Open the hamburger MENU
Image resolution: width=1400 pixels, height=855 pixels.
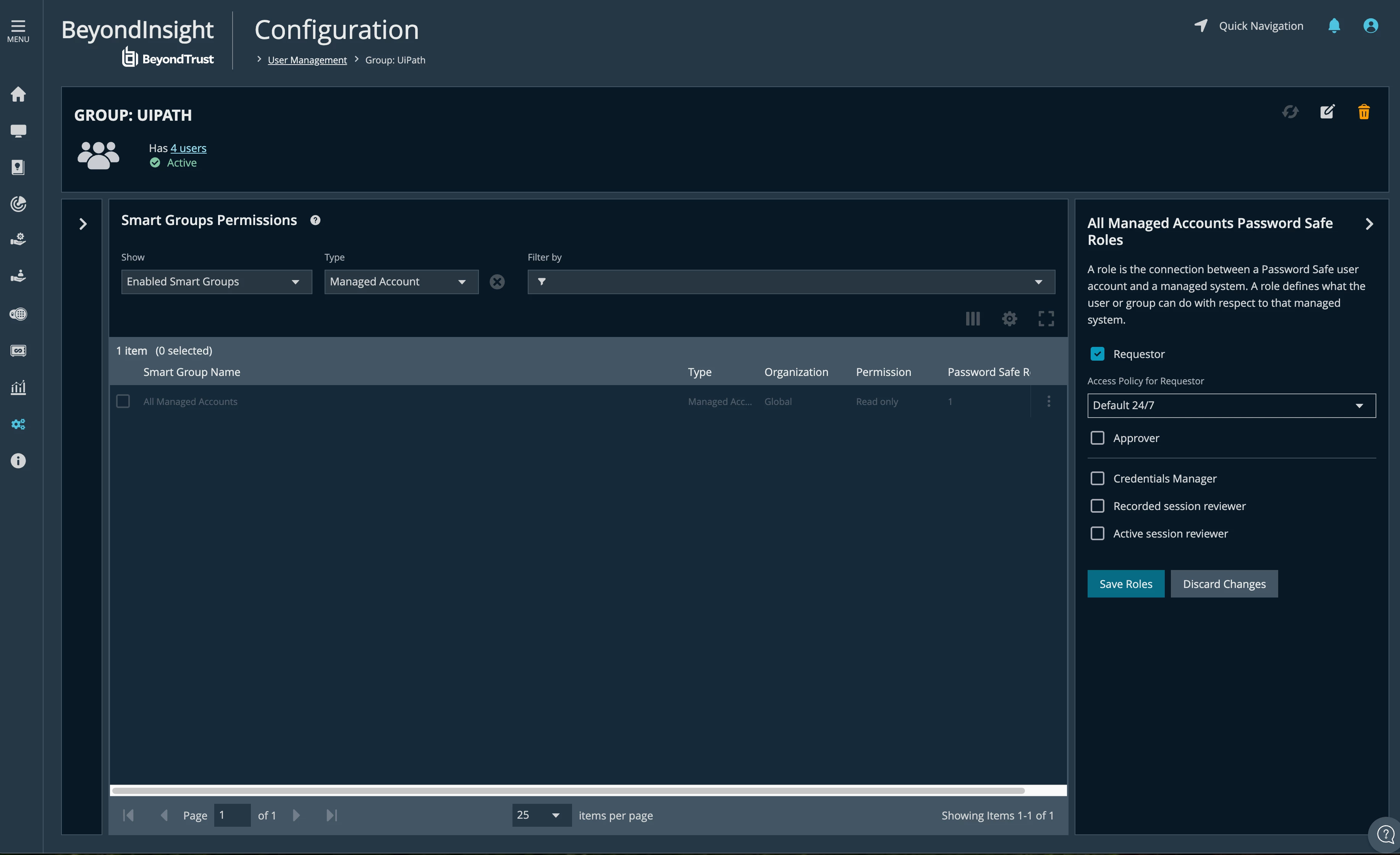coord(18,31)
